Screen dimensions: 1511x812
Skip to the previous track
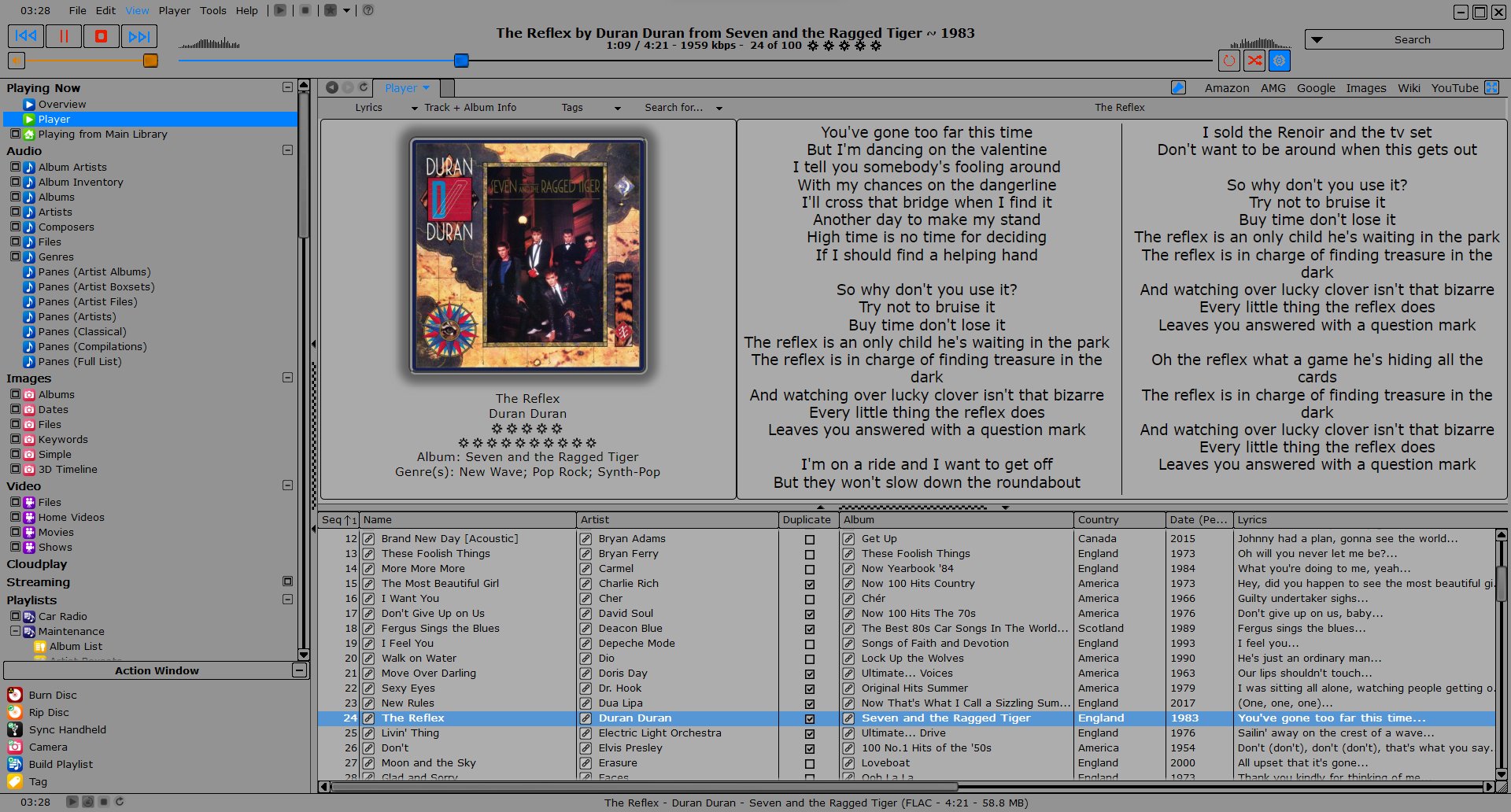pyautogui.click(x=26, y=36)
